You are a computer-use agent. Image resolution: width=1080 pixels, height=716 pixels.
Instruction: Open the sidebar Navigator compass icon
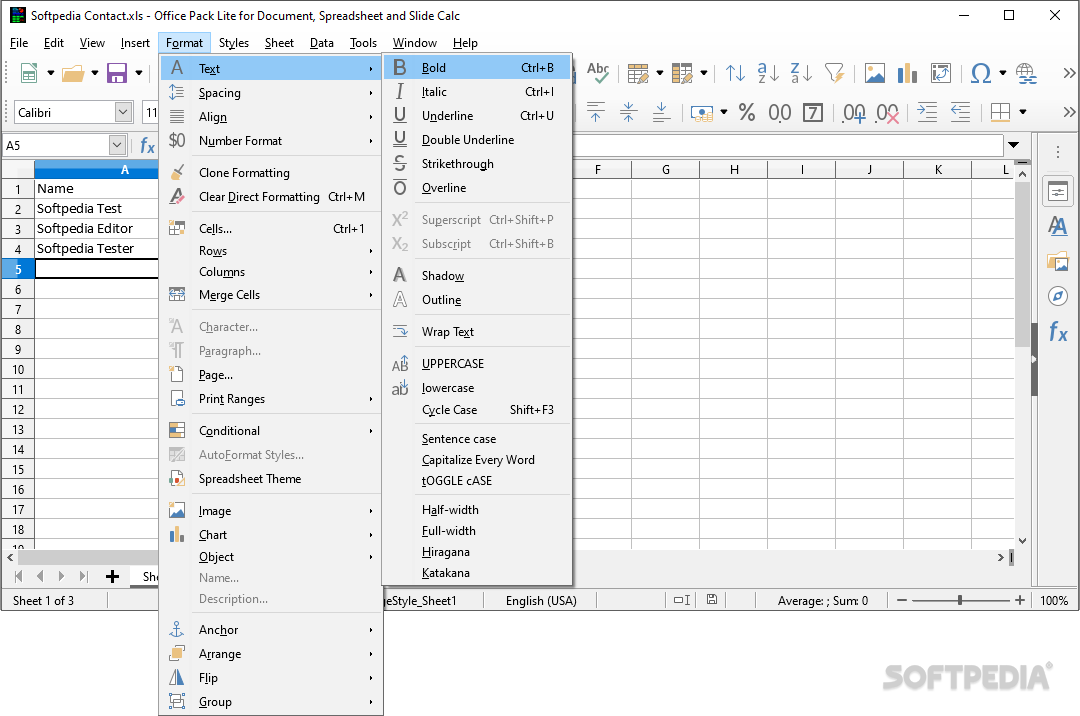pos(1058,296)
